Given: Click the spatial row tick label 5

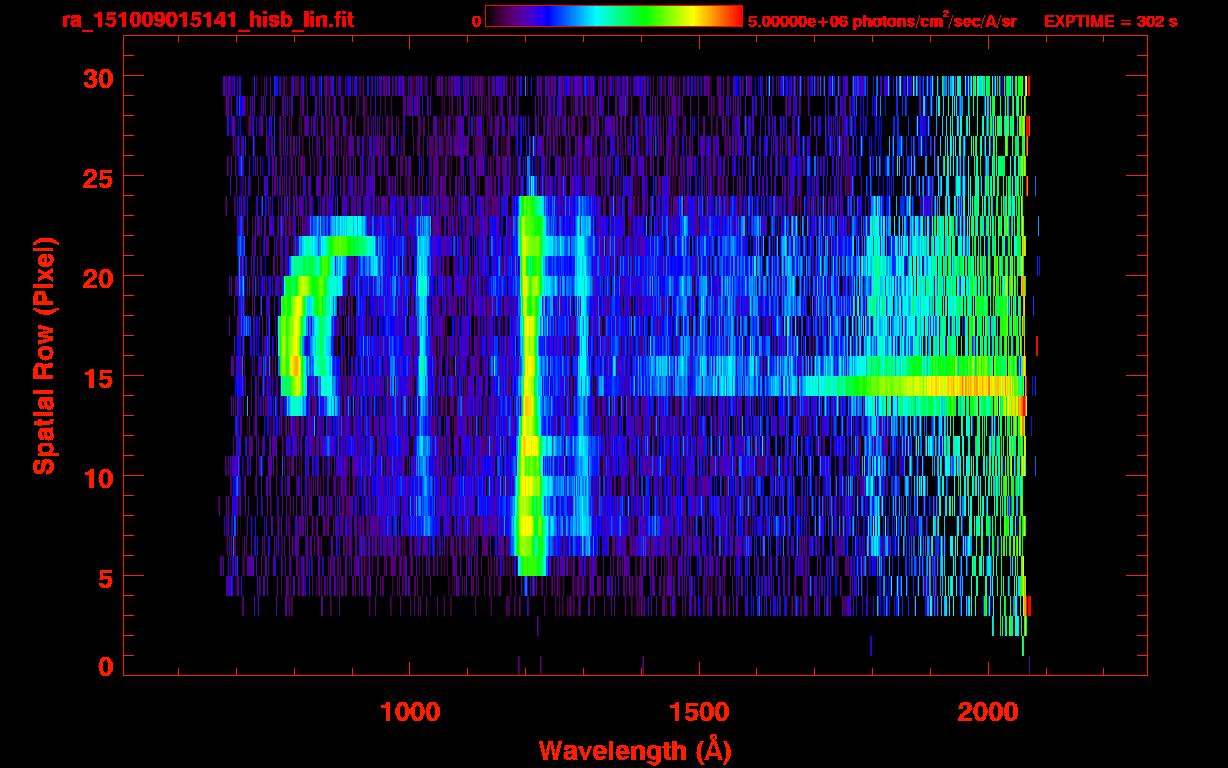Looking at the screenshot, I should tap(107, 577).
